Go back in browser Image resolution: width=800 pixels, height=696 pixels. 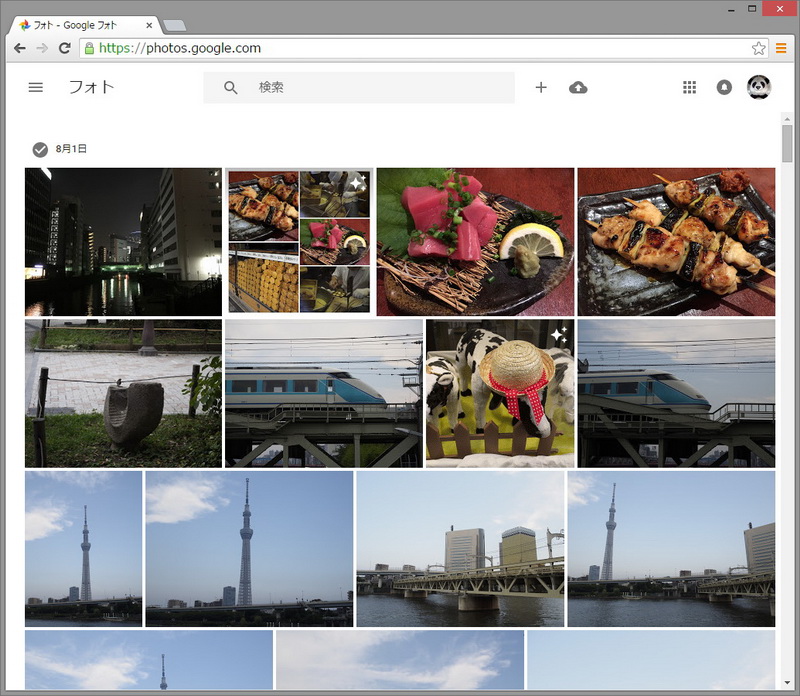[19, 48]
